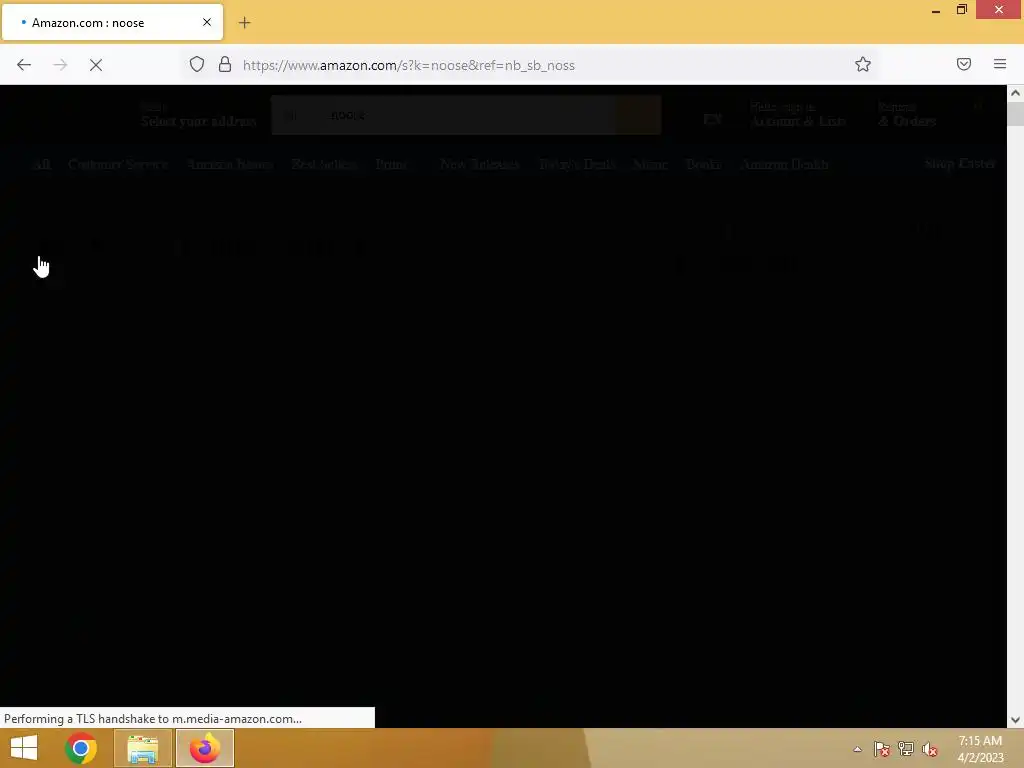Open Customer Service in the Amazon nav
This screenshot has height=768, width=1024.
(118, 164)
